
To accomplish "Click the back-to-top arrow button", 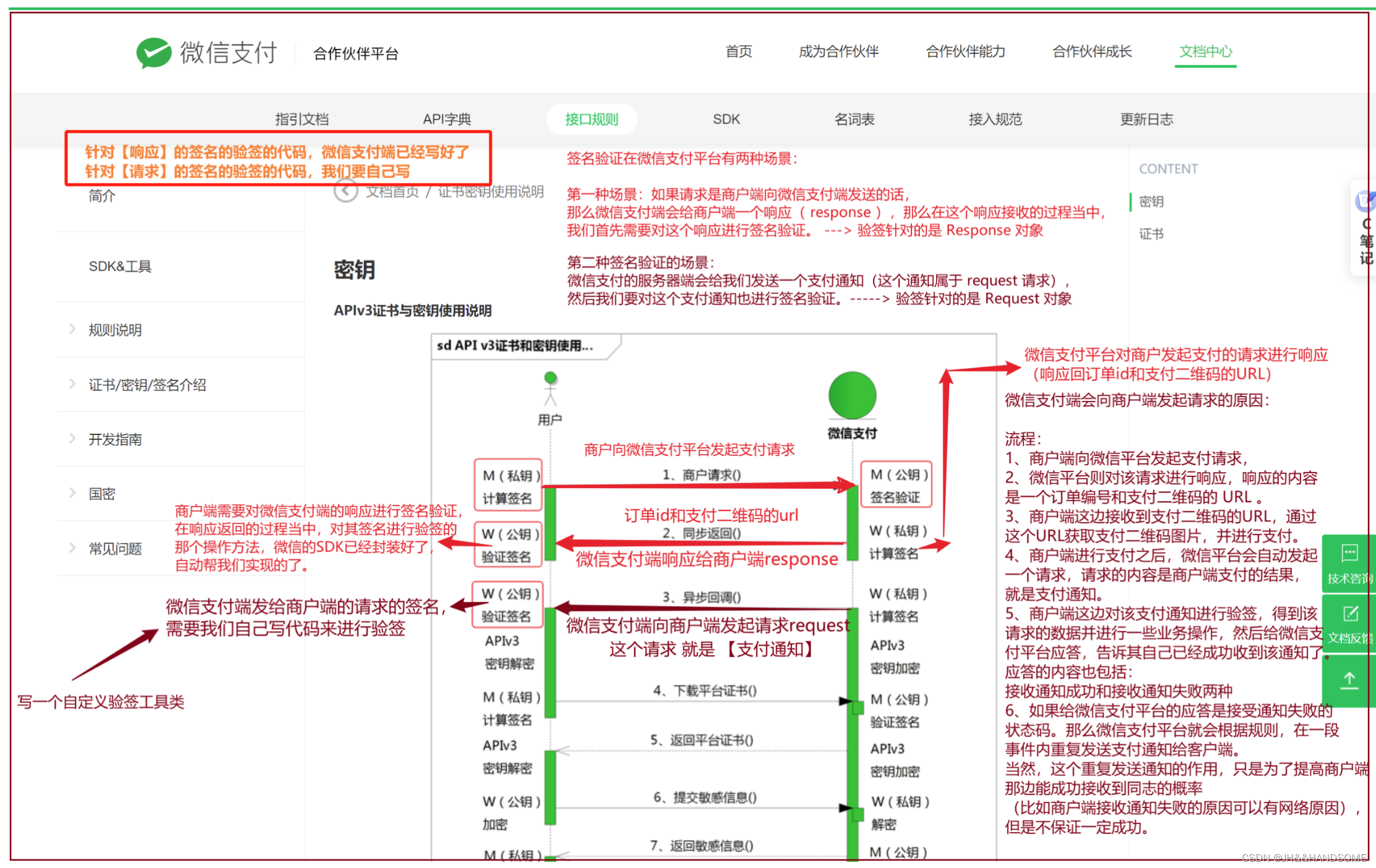I will tap(1349, 680).
